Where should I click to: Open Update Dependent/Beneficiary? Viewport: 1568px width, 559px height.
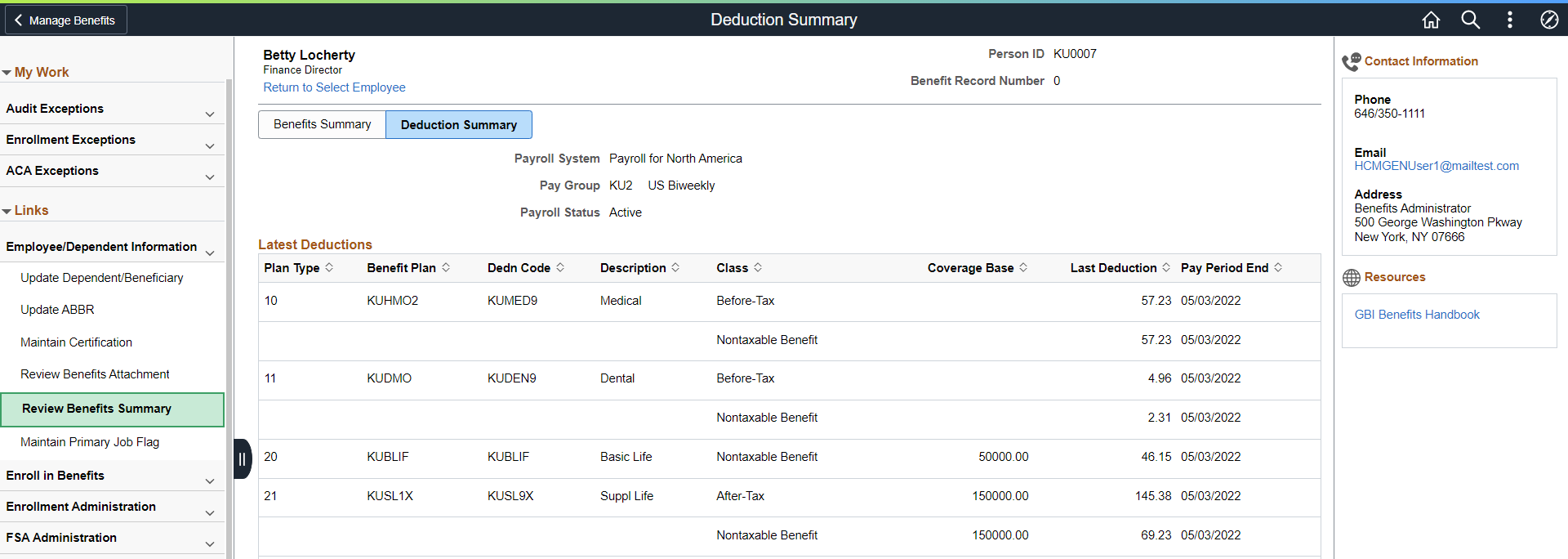click(102, 278)
